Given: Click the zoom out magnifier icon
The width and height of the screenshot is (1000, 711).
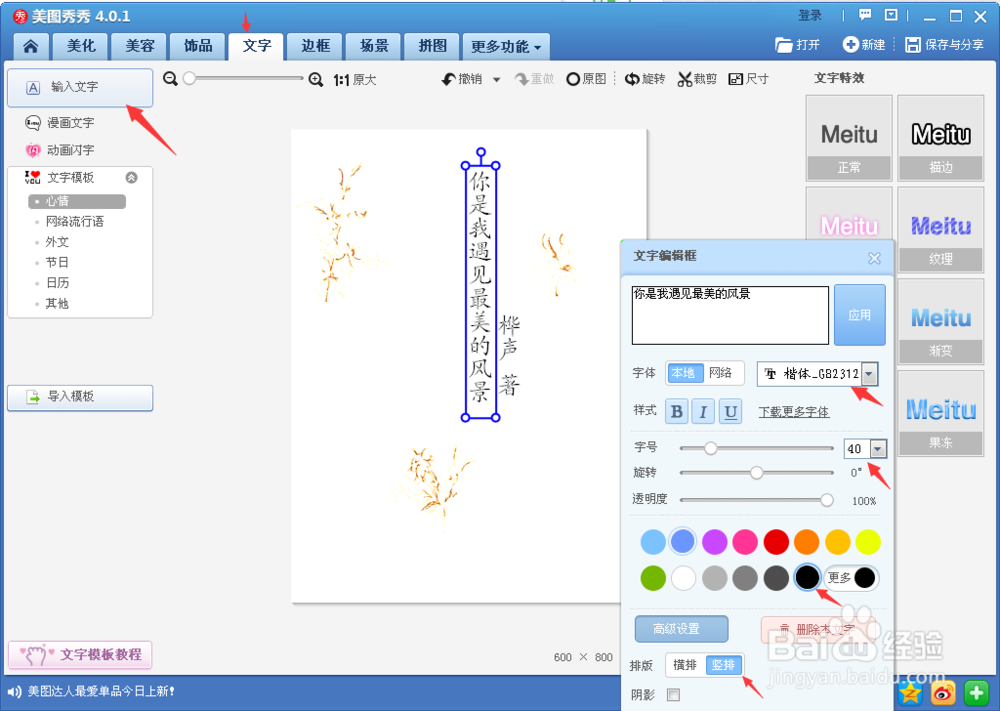Looking at the screenshot, I should (x=170, y=79).
